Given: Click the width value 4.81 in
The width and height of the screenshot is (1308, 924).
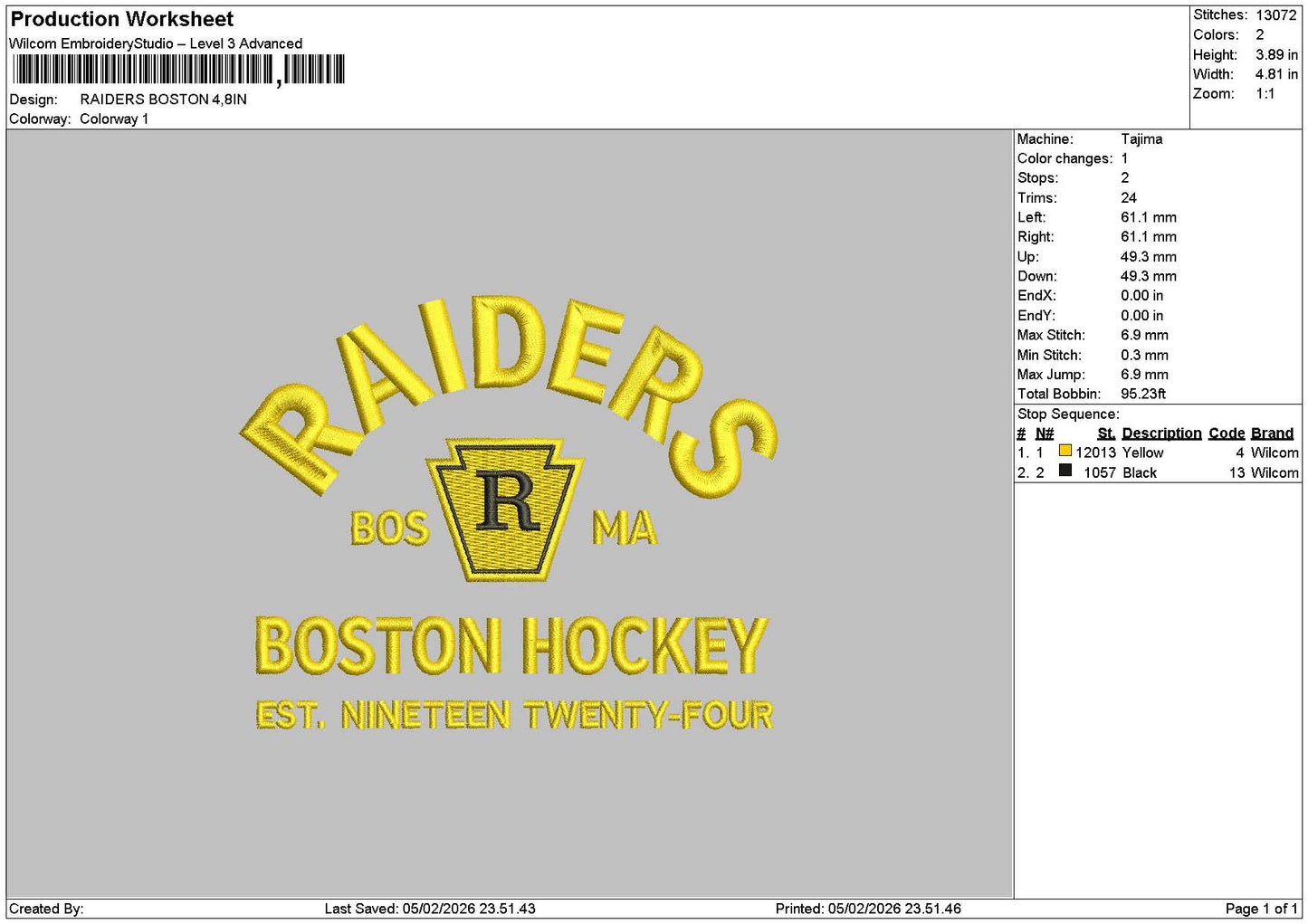Looking at the screenshot, I should point(1276,74).
